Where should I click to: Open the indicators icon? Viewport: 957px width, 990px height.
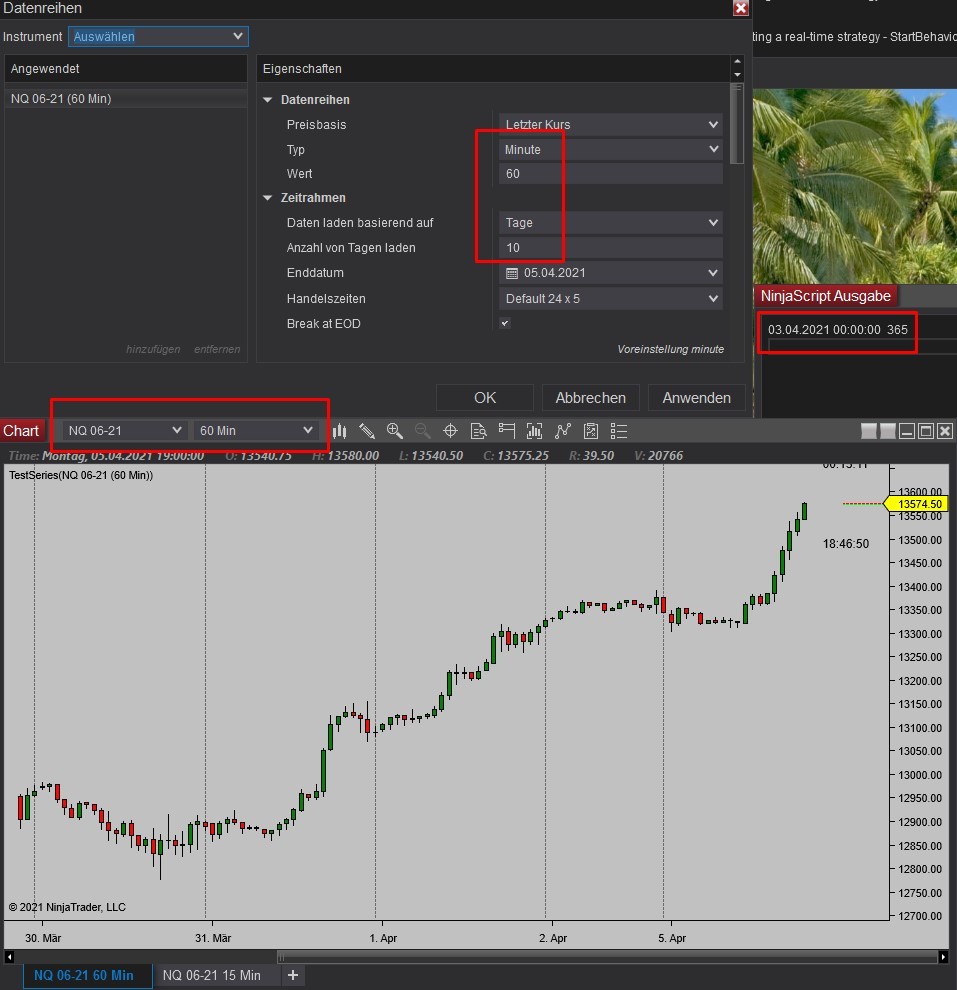point(562,431)
